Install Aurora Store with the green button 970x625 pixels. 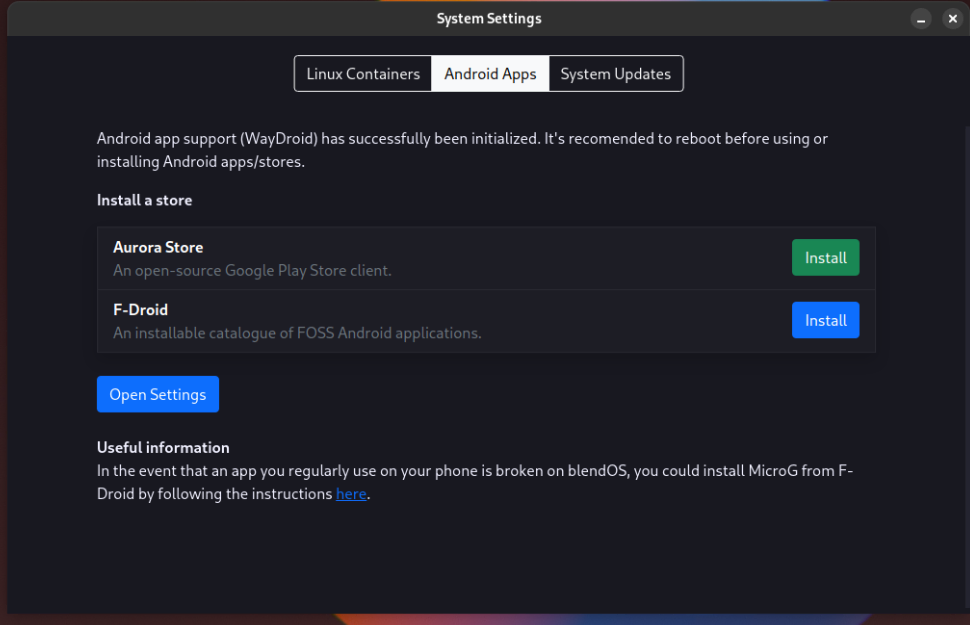pos(825,258)
